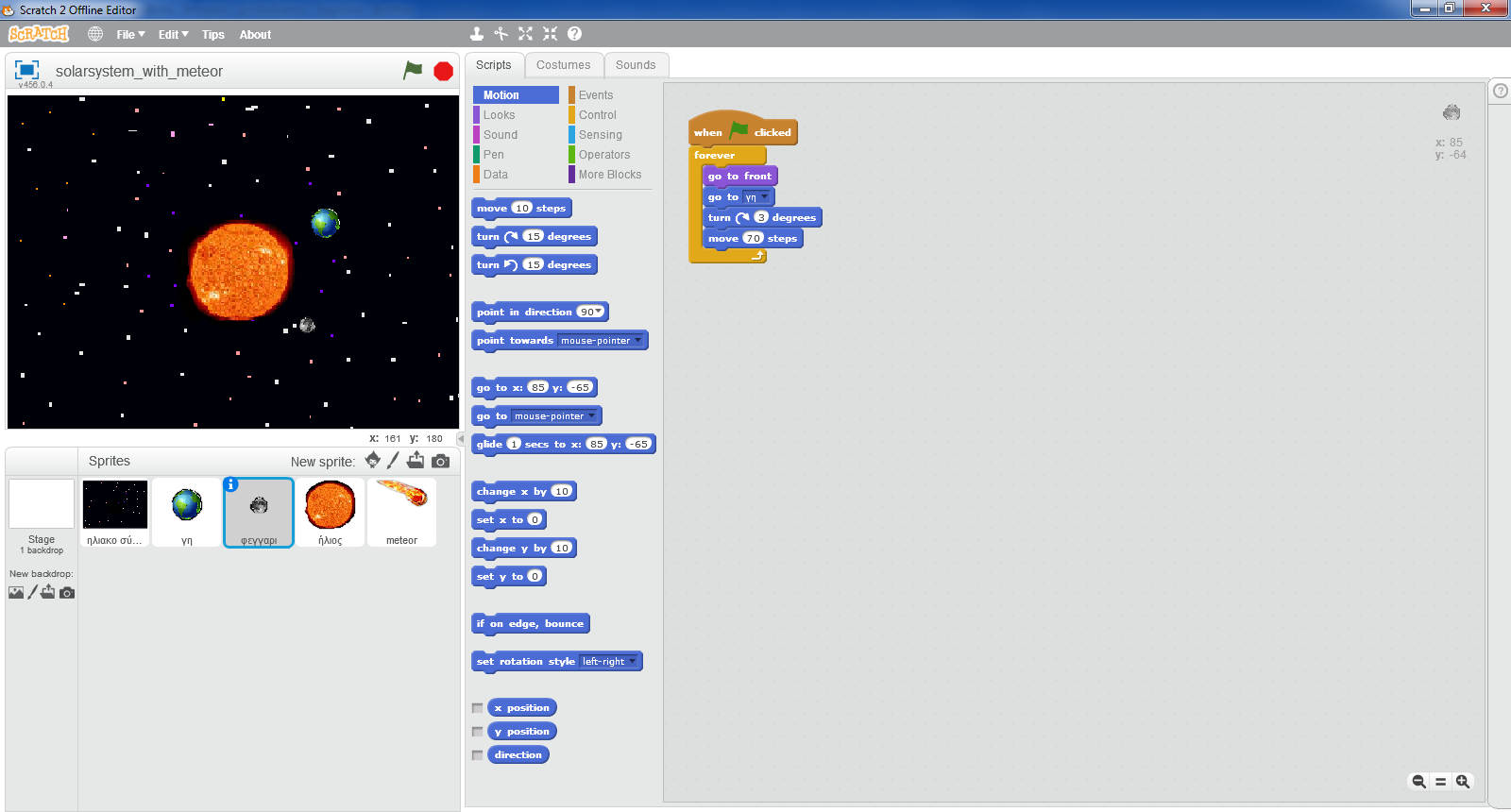The image size is (1511, 812).
Task: Open info for the φεγγάρι sprite
Action: click(231, 484)
